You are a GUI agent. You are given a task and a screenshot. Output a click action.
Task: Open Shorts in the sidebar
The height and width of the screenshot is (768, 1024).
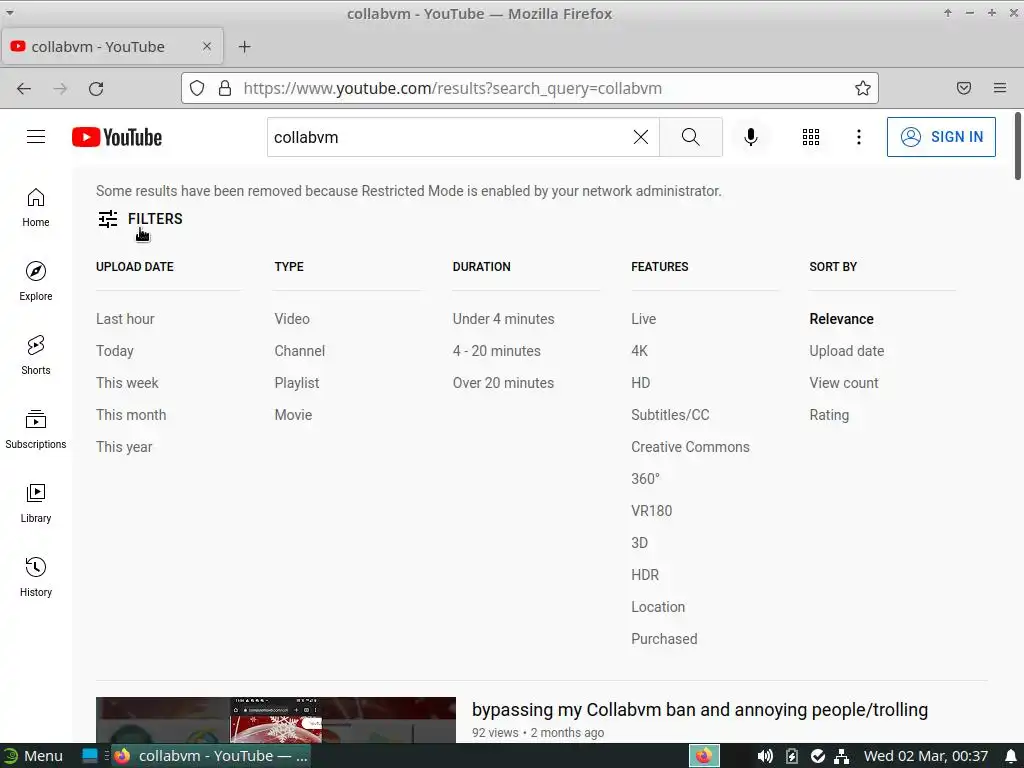coord(36,355)
